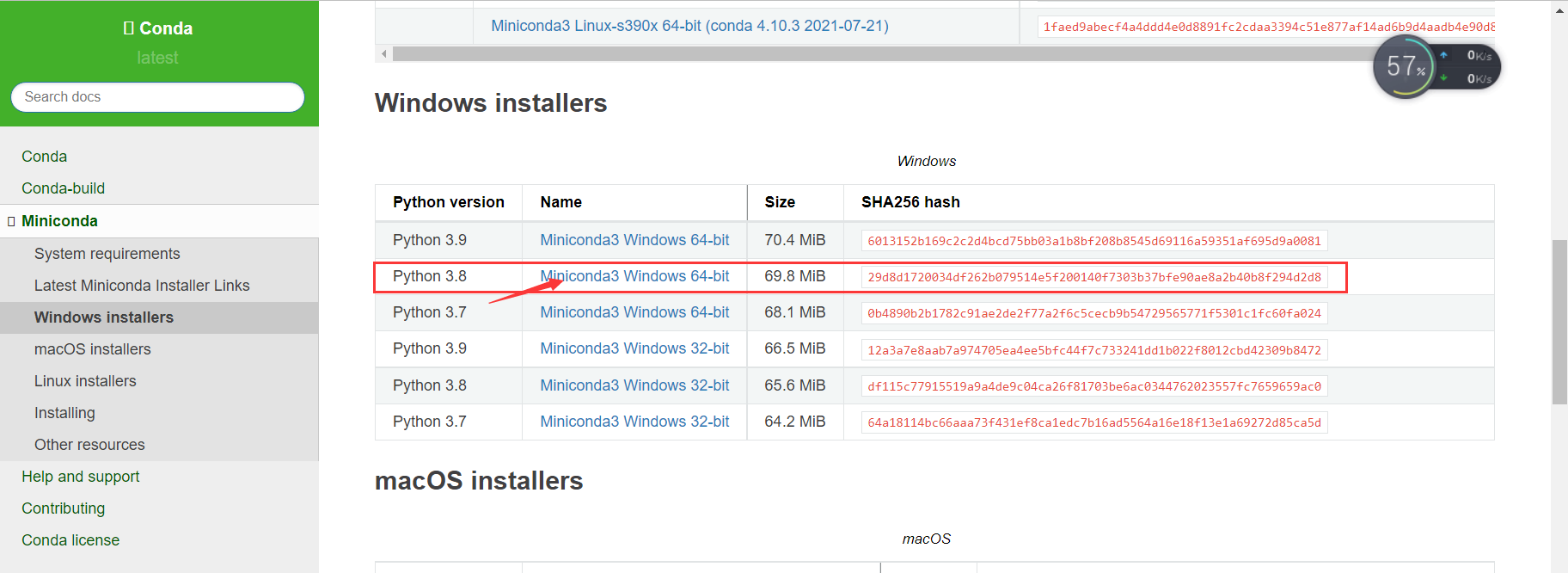The width and height of the screenshot is (1568, 573).
Task: Open the Conda-build sidebar link
Action: coord(64,188)
